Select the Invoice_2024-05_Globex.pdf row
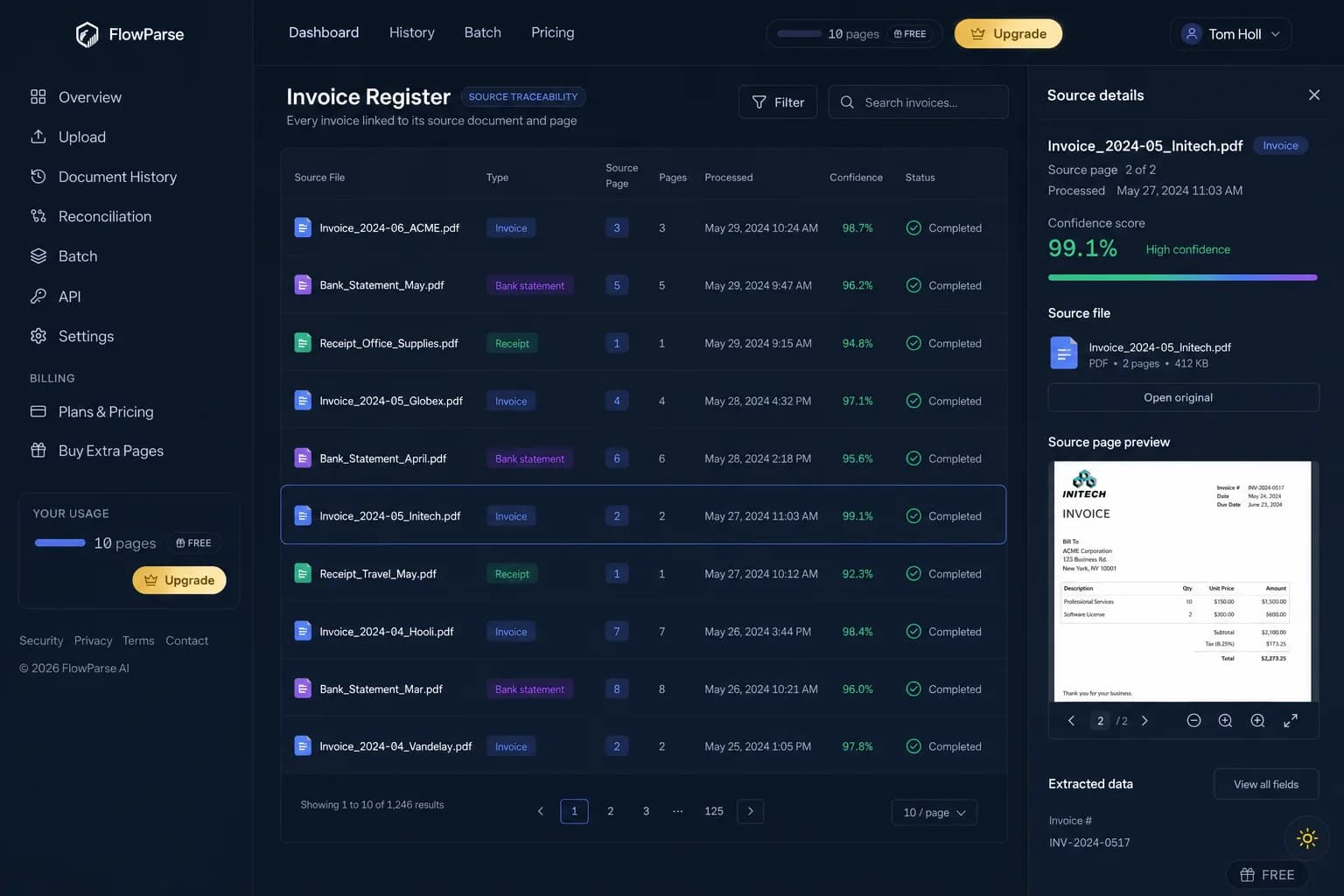 (643, 401)
